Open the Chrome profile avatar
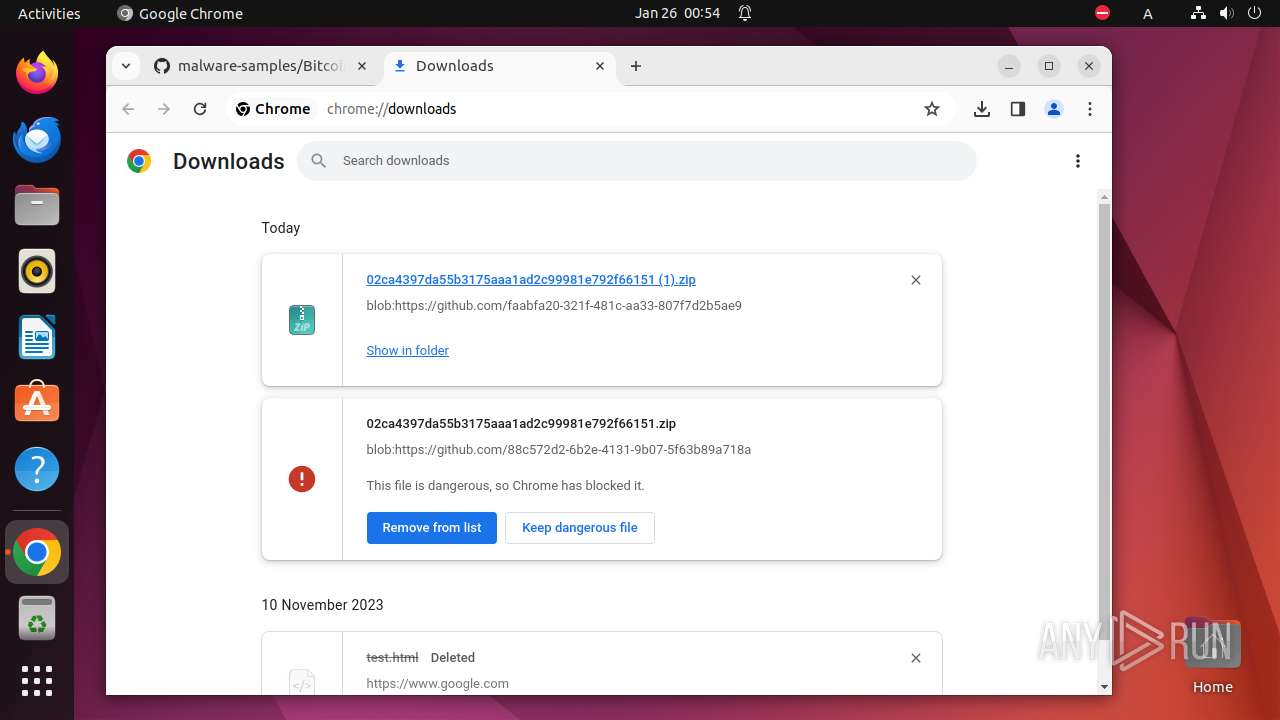The width and height of the screenshot is (1280, 720). tap(1054, 109)
